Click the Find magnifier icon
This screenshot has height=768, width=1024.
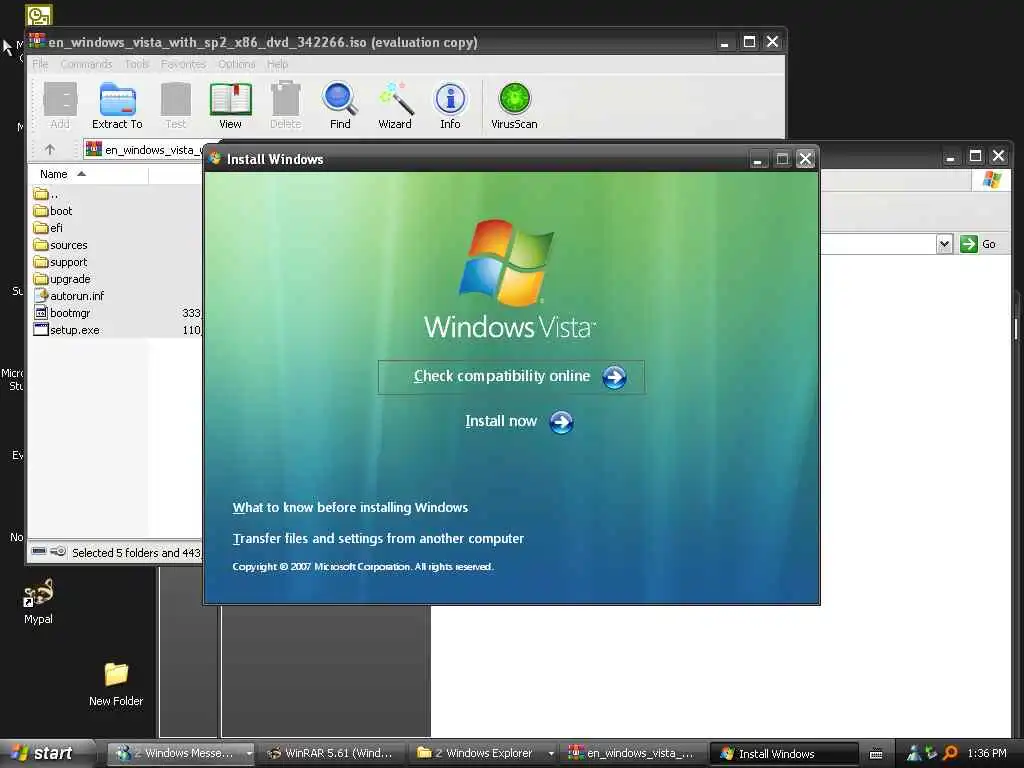340,106
